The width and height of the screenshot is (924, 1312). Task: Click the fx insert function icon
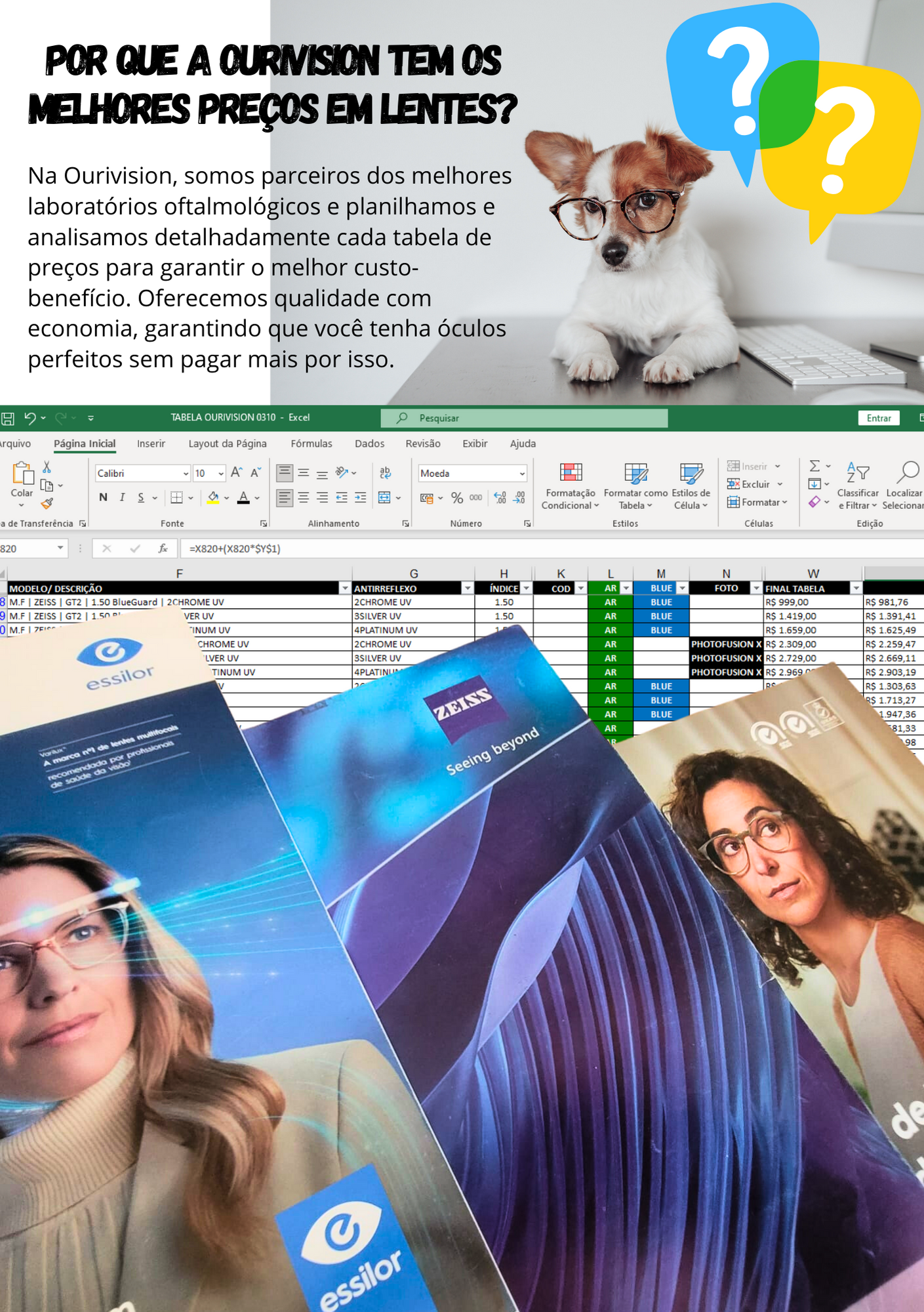163,548
